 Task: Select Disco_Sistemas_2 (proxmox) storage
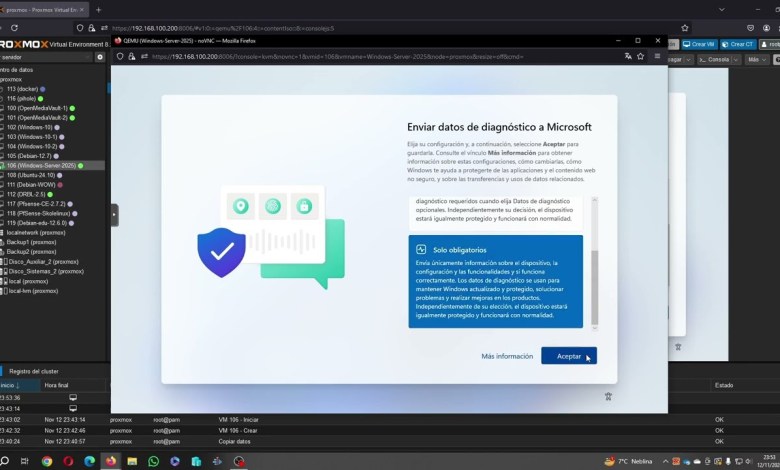pos(45,271)
